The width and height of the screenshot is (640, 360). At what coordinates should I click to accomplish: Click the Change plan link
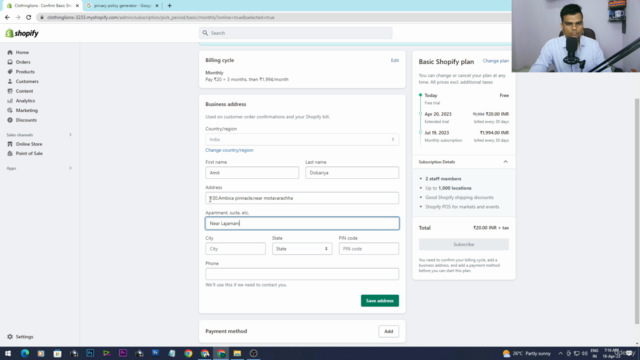point(496,61)
